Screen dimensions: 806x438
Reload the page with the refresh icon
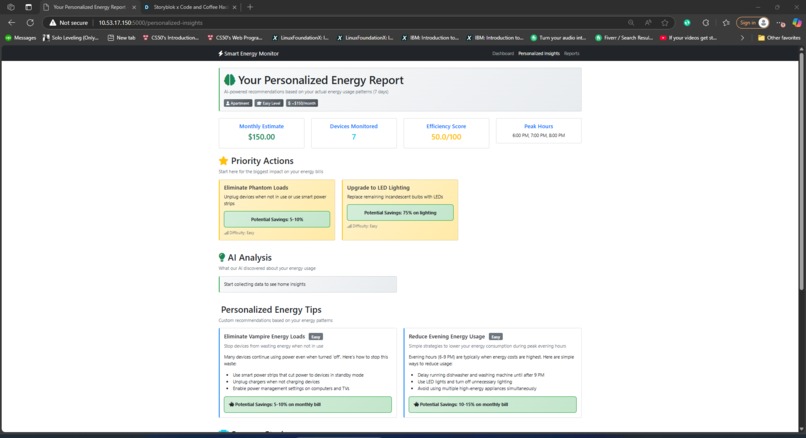[30, 23]
